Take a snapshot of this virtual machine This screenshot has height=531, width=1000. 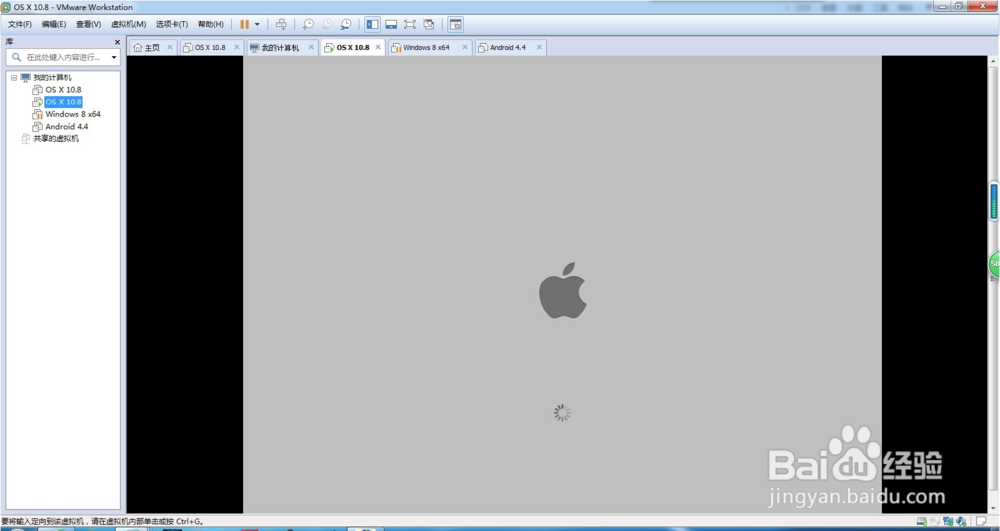(308, 24)
